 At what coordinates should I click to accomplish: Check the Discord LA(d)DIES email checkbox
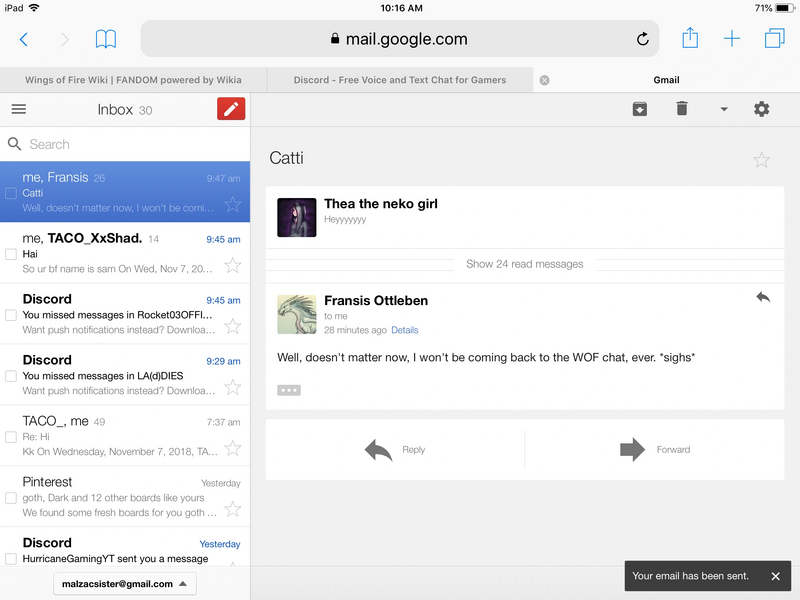(x=11, y=376)
